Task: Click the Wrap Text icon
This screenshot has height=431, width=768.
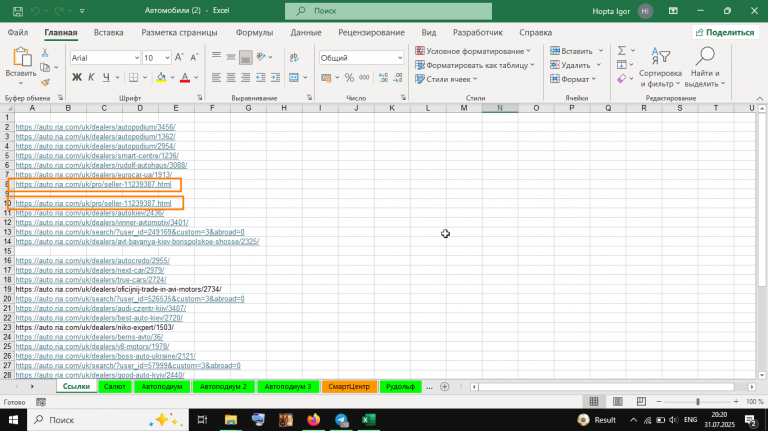Action: click(x=294, y=57)
